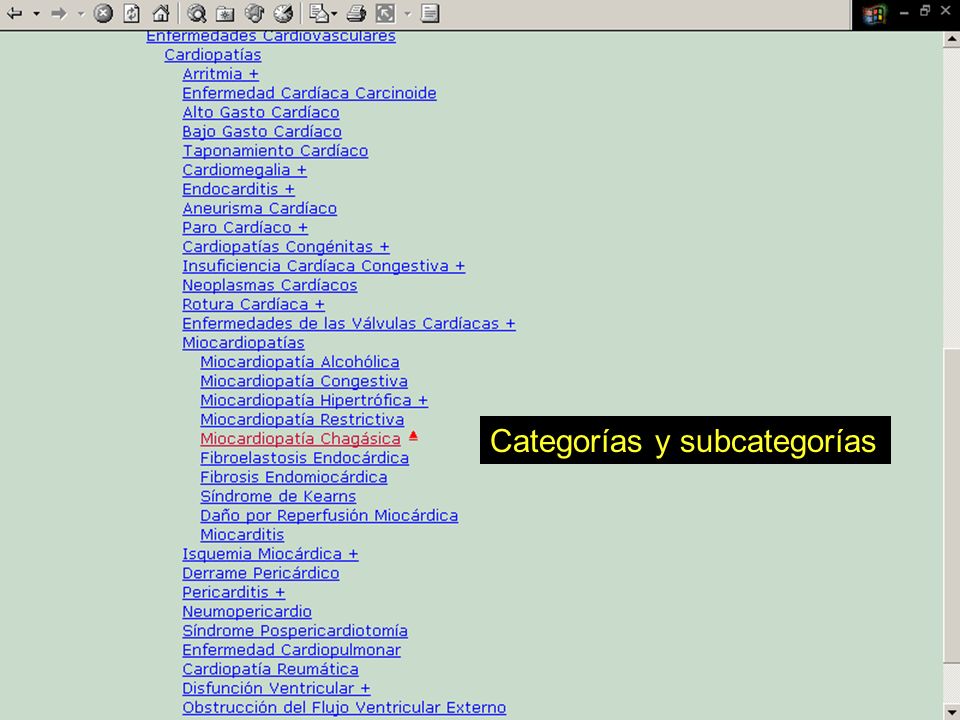Expand Enfermedades de las Válvulas Cardíacas +
This screenshot has height=720, width=960.
point(349,323)
